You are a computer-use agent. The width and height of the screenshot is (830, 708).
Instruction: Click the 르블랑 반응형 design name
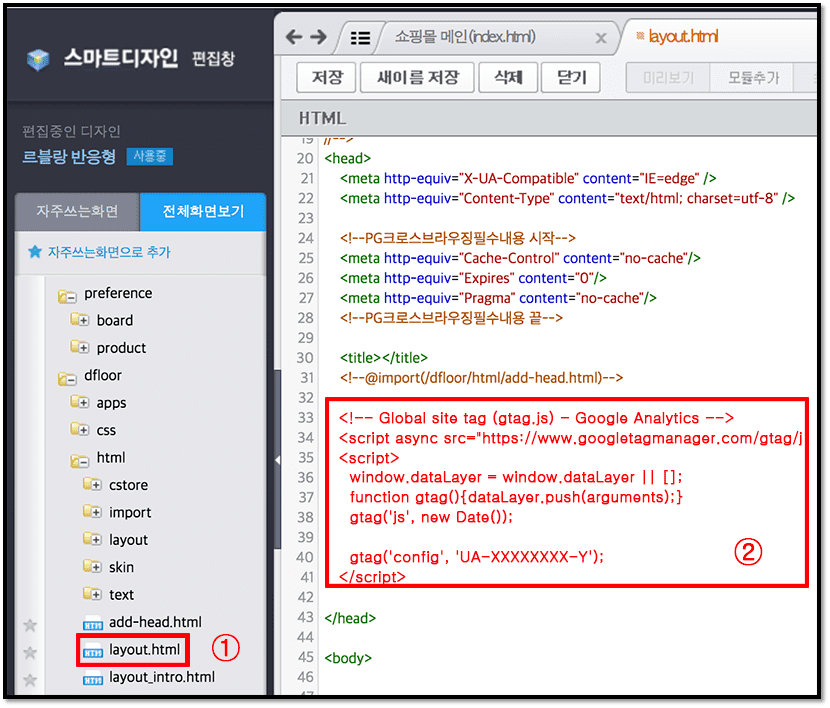[69, 157]
